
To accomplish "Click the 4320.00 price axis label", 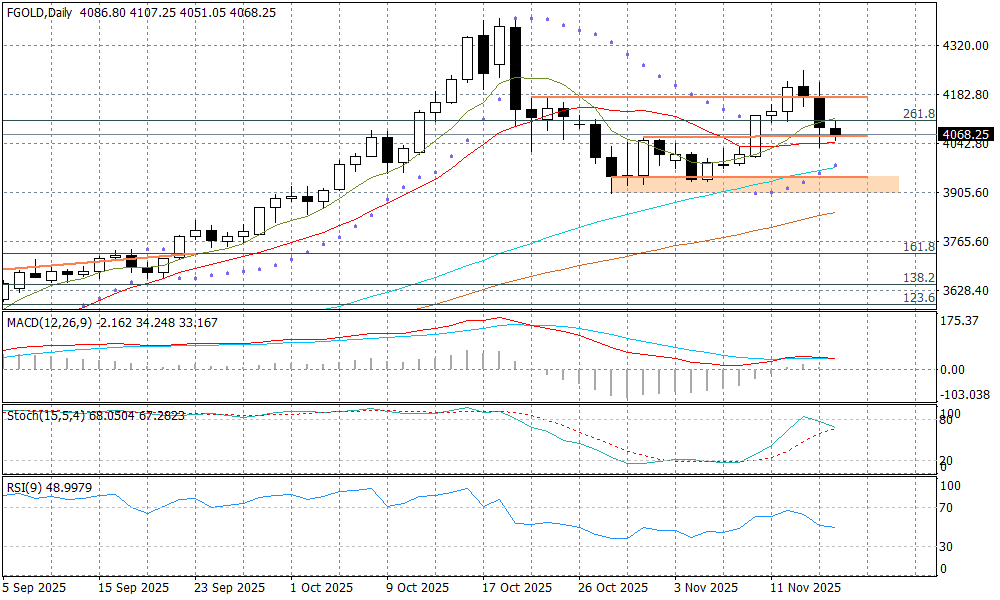I will click(965, 46).
